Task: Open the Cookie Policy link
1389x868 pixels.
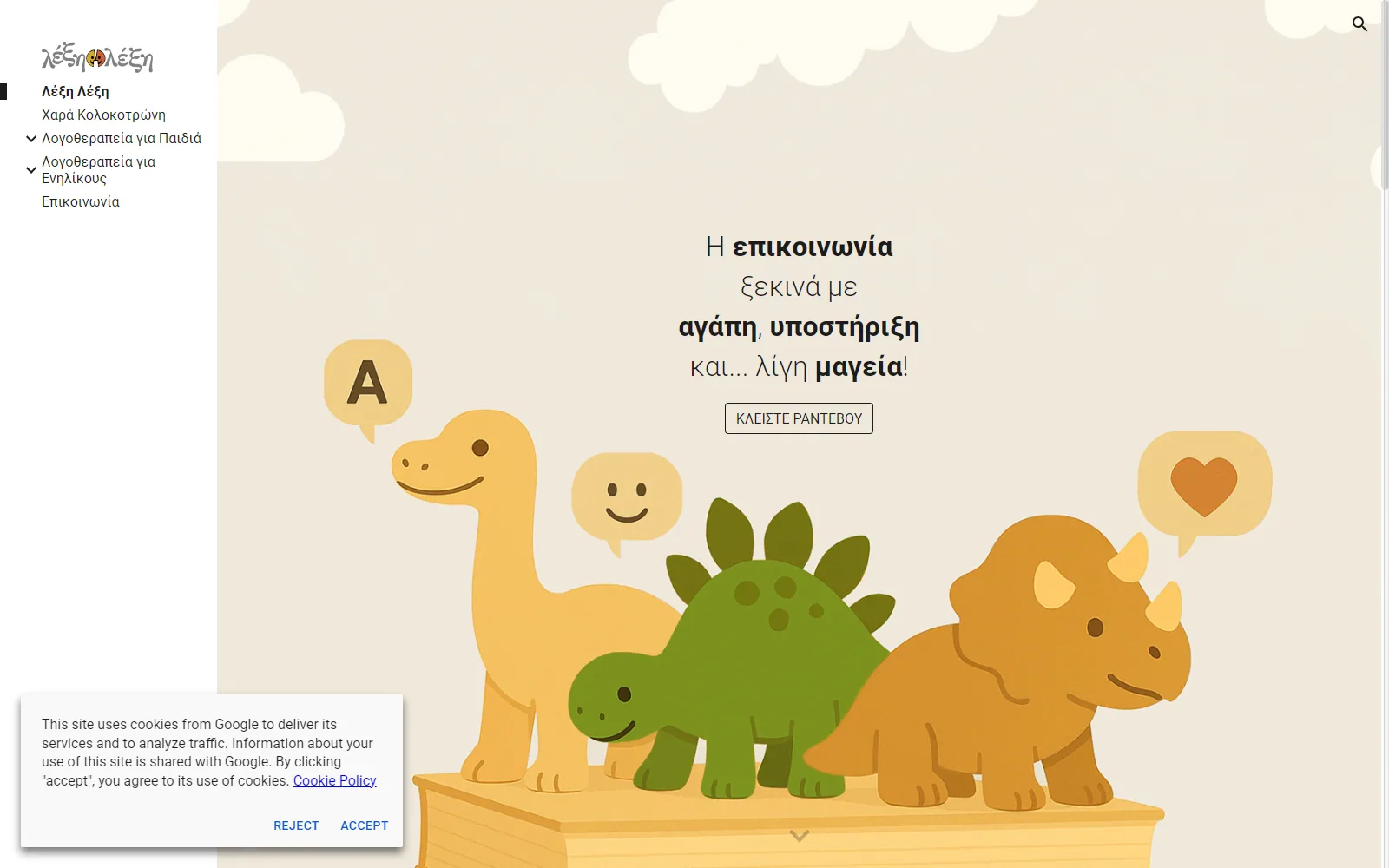Action: [x=335, y=780]
